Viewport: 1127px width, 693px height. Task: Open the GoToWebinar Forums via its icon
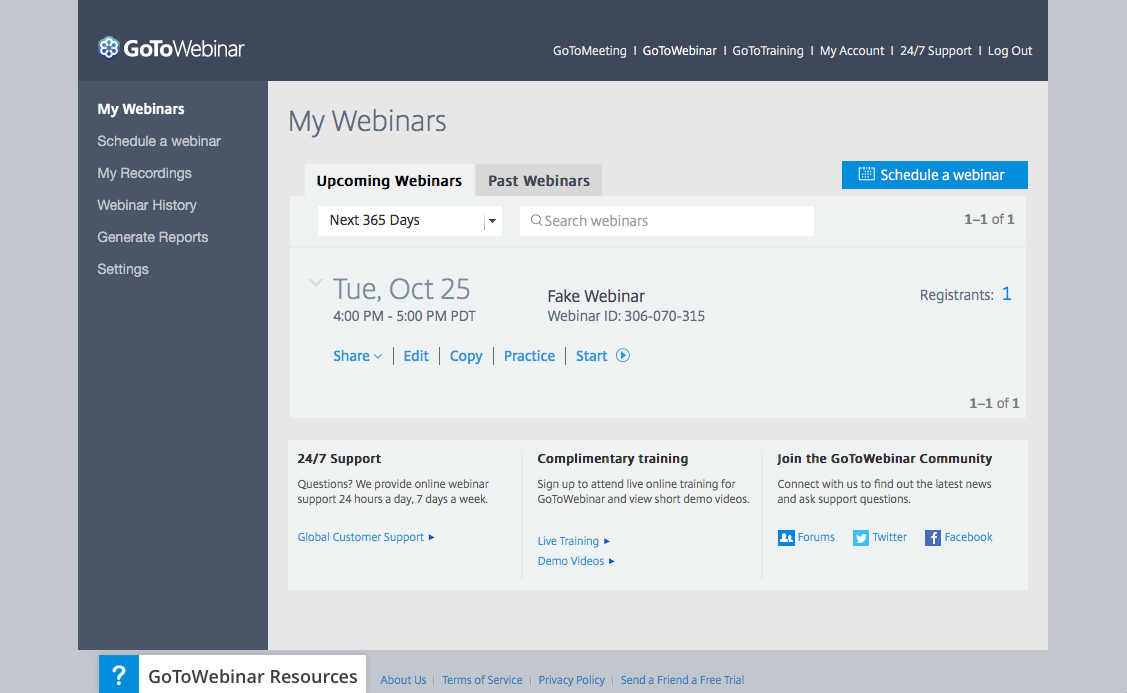tap(786, 537)
